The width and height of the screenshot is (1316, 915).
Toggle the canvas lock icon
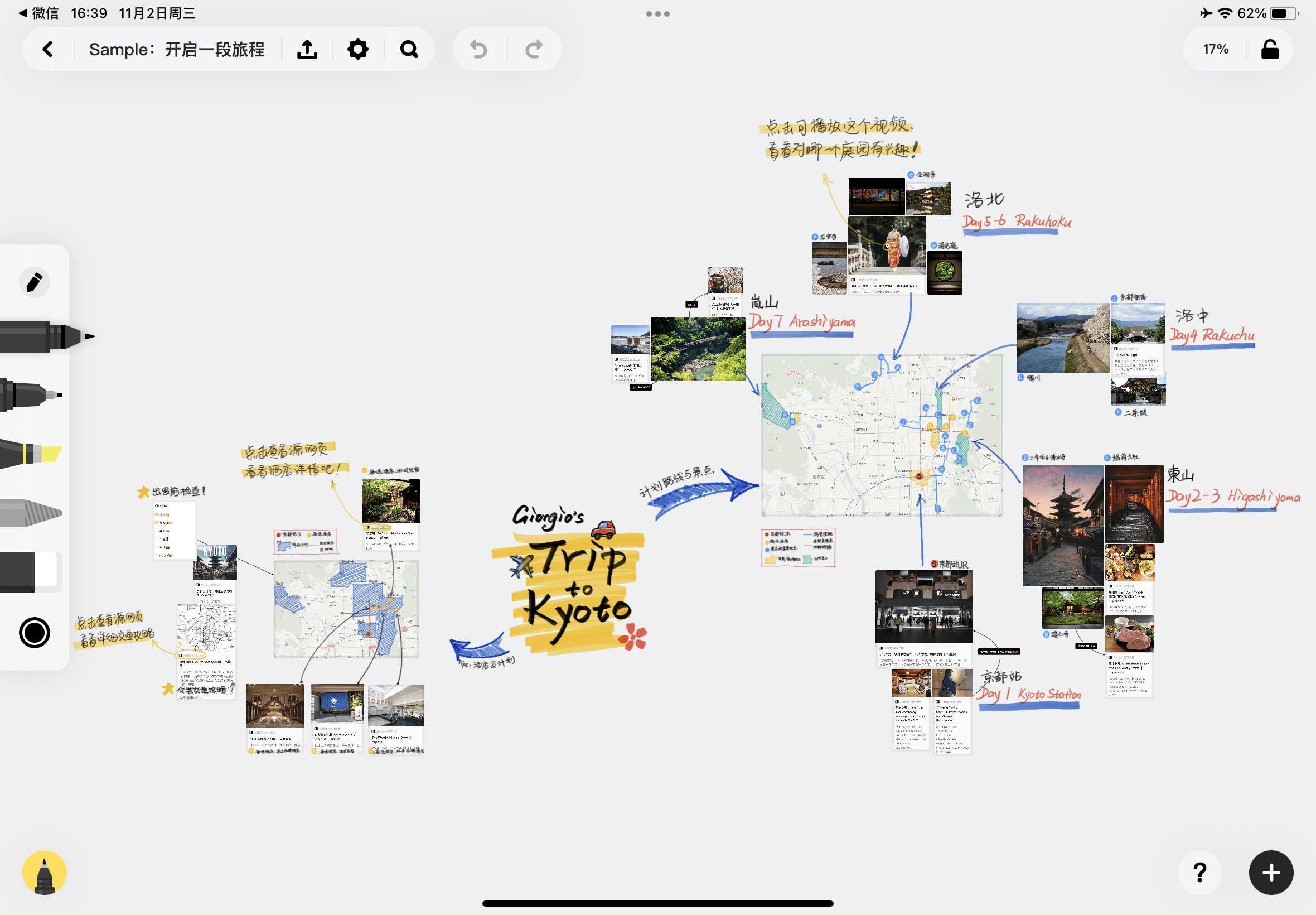coord(1270,49)
